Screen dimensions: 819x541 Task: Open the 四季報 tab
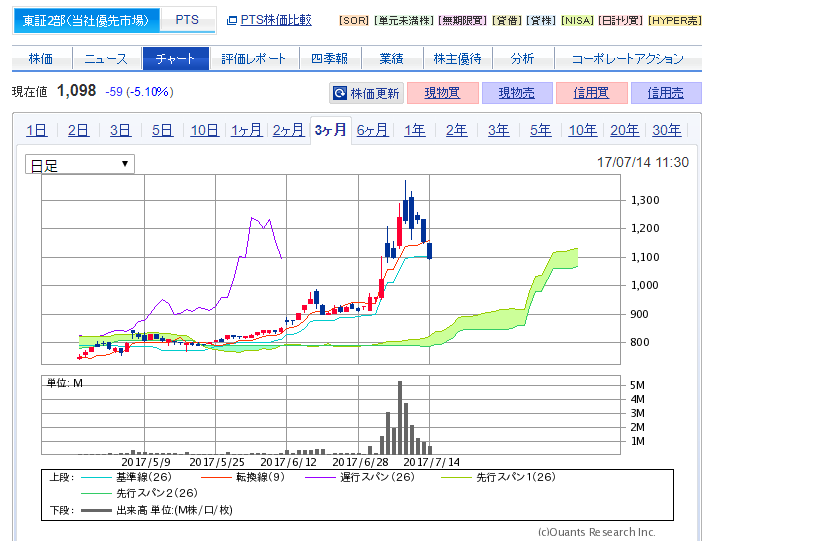(330, 58)
